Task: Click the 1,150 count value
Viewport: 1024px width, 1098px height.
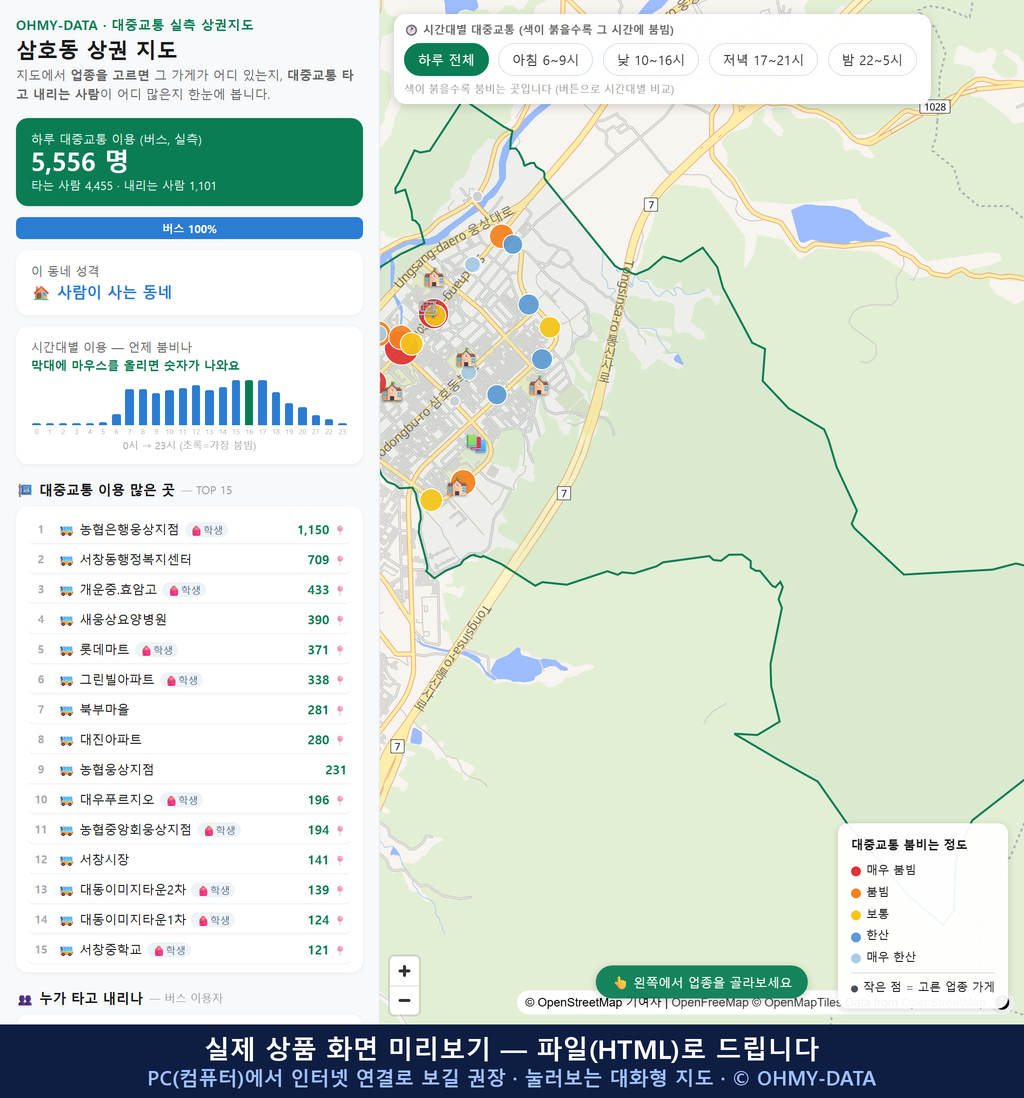Action: 313,530
